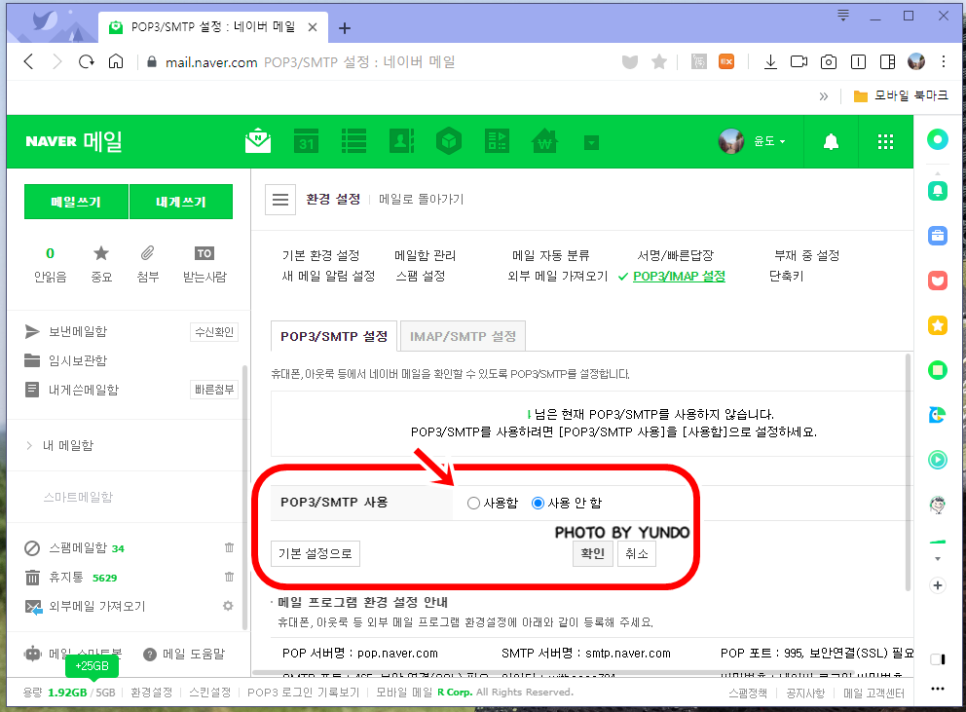Open POP3/IMAP 설정 link
The image size is (966, 712).
tap(679, 276)
